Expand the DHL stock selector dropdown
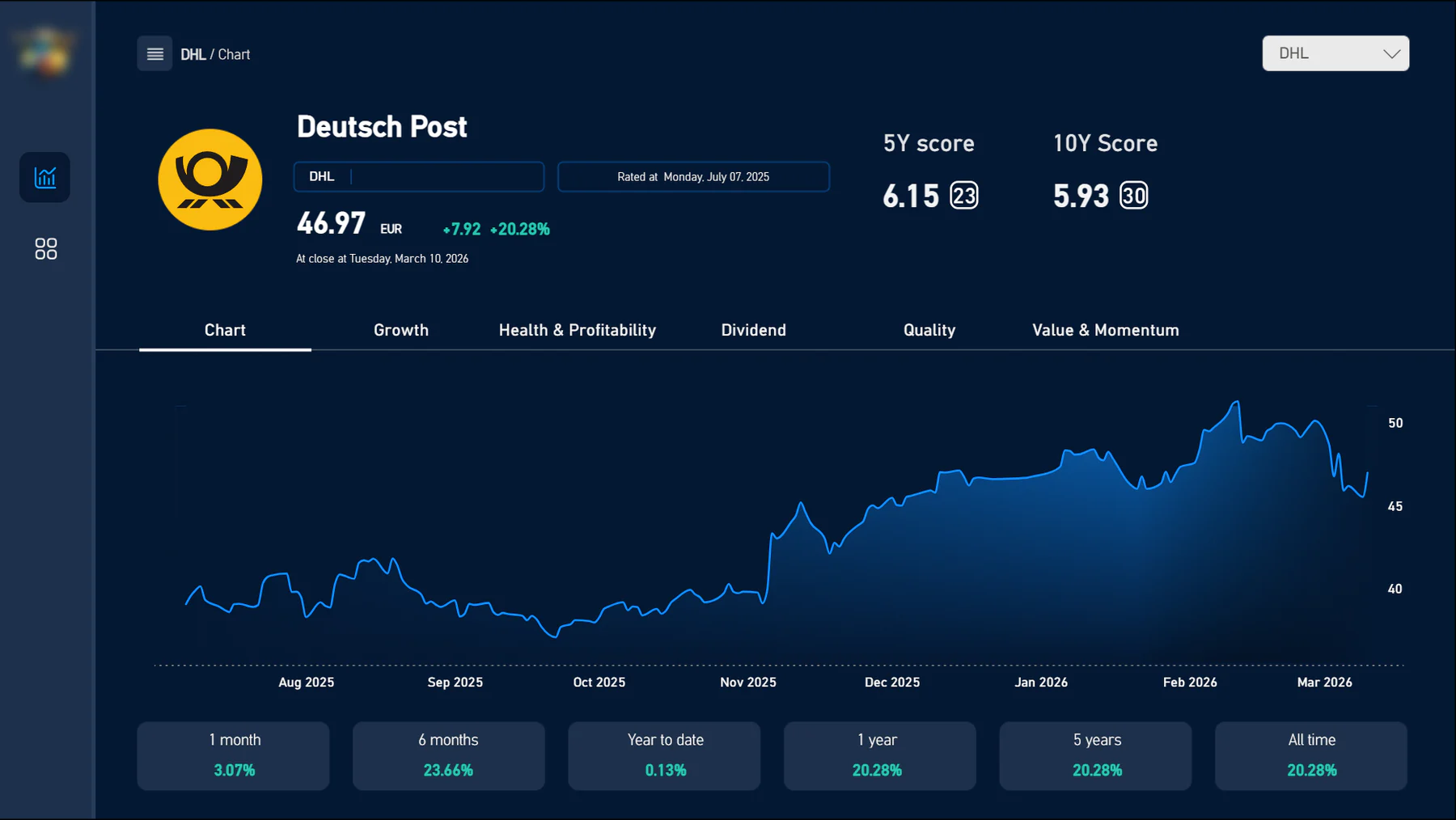This screenshot has height=820, width=1456. pos(1335,53)
